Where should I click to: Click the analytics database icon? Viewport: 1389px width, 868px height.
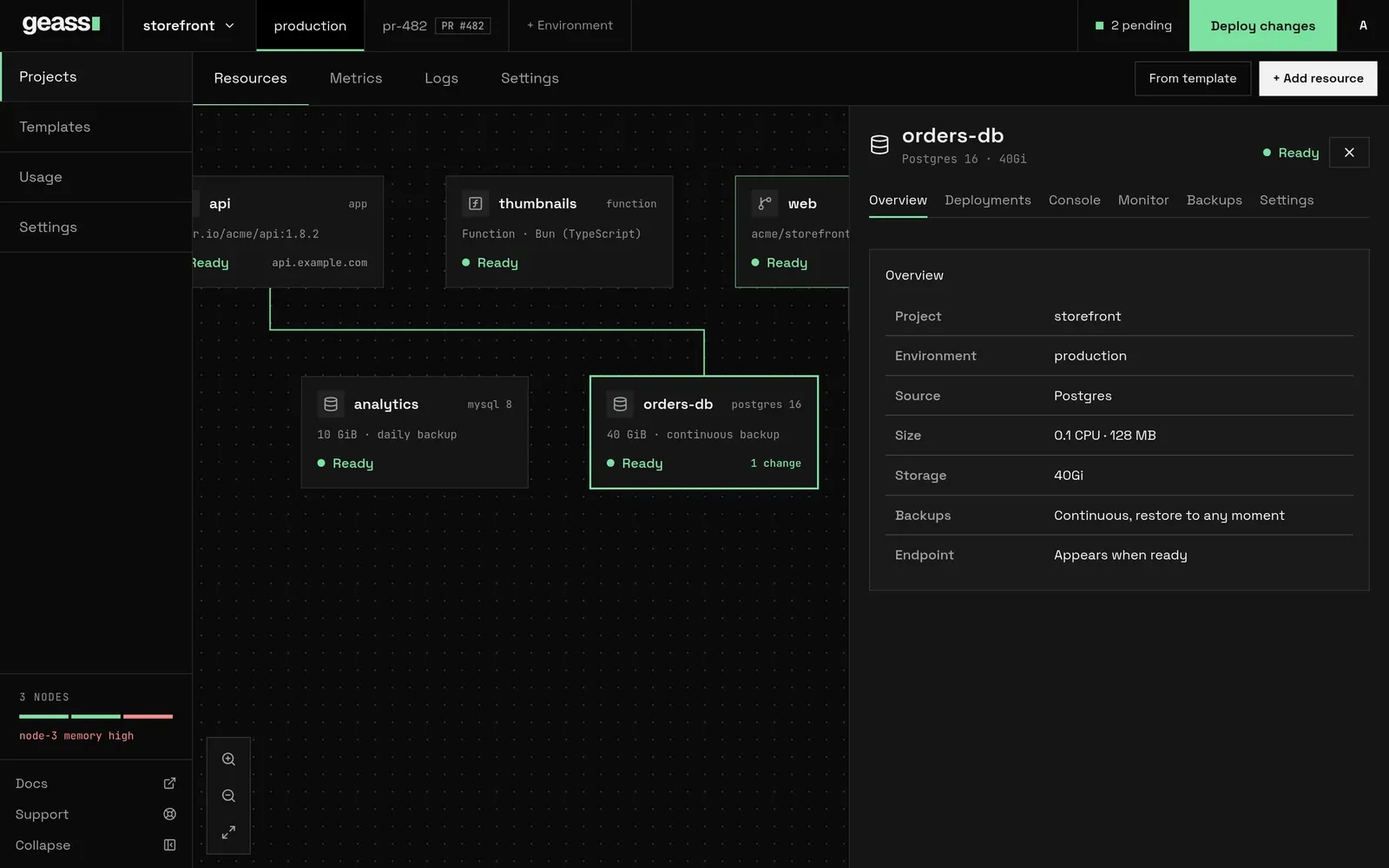tap(331, 404)
